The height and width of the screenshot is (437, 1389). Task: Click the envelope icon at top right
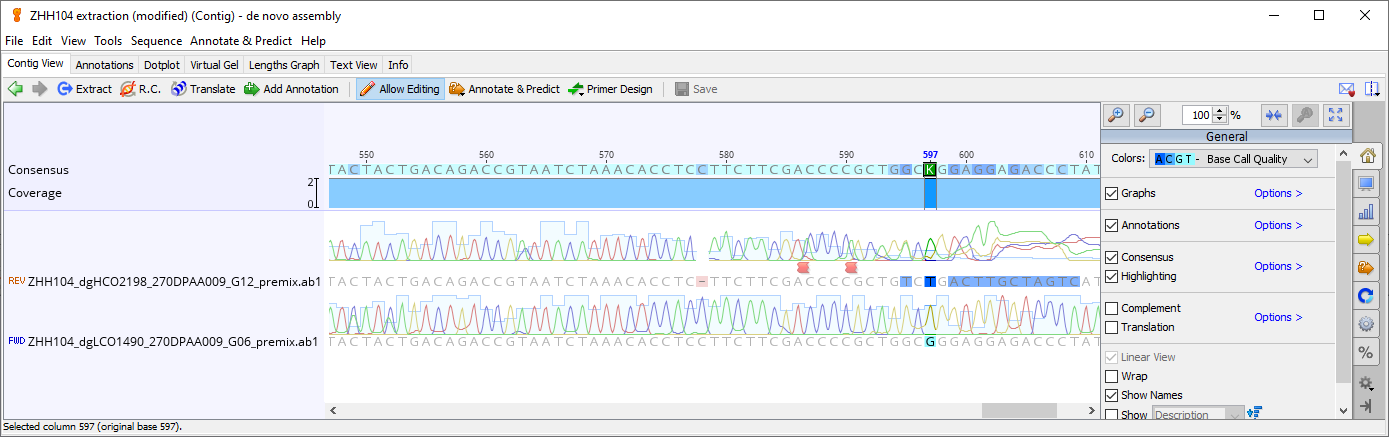(1347, 89)
